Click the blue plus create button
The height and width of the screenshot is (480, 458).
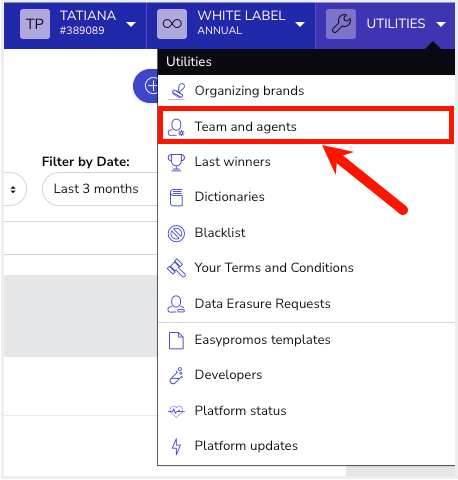tap(146, 86)
